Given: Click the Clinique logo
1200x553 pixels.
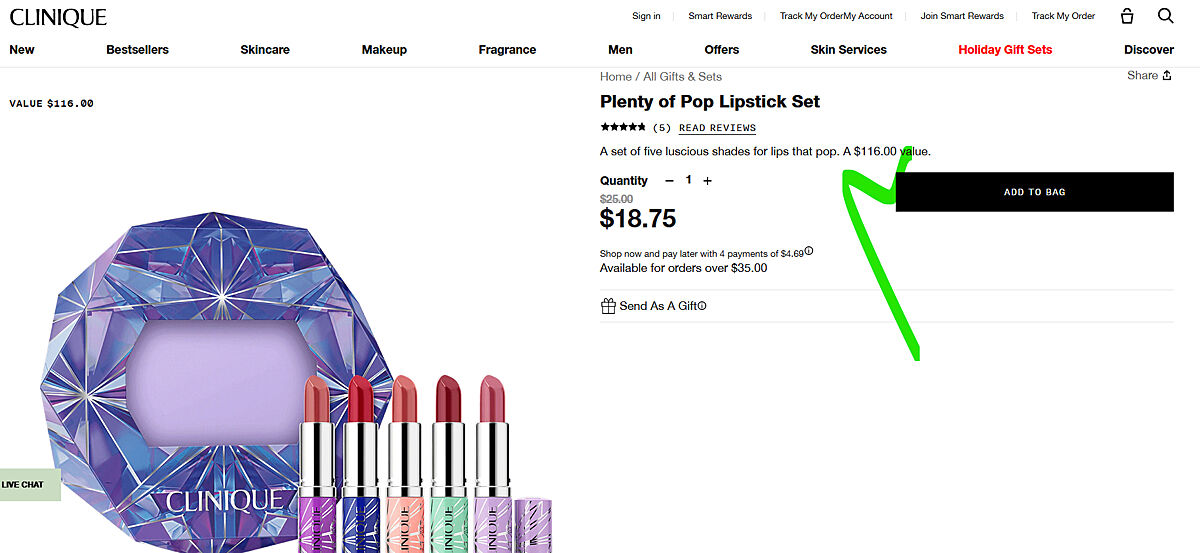Looking at the screenshot, I should 58,17.
